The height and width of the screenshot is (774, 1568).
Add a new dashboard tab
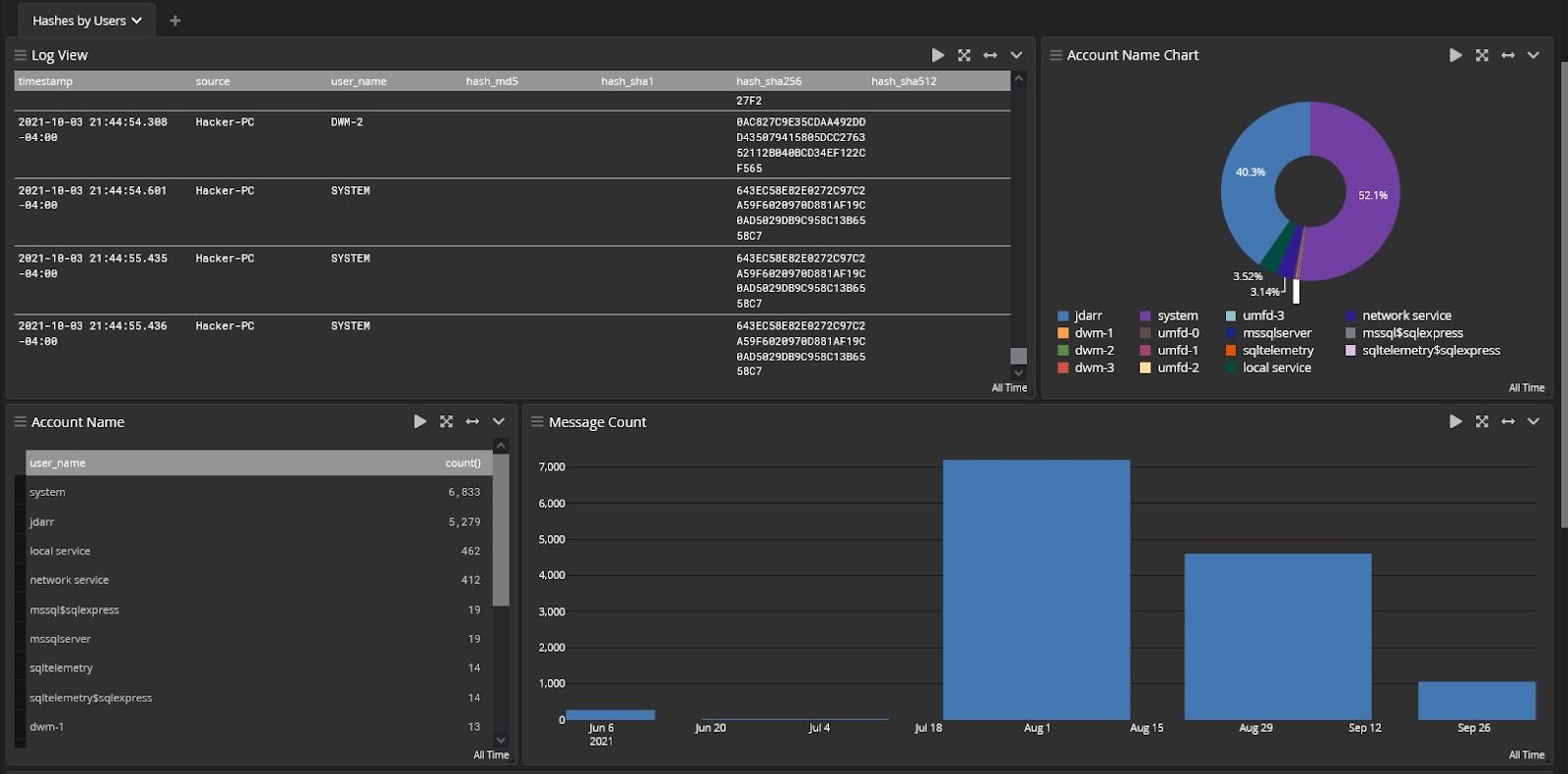(174, 20)
